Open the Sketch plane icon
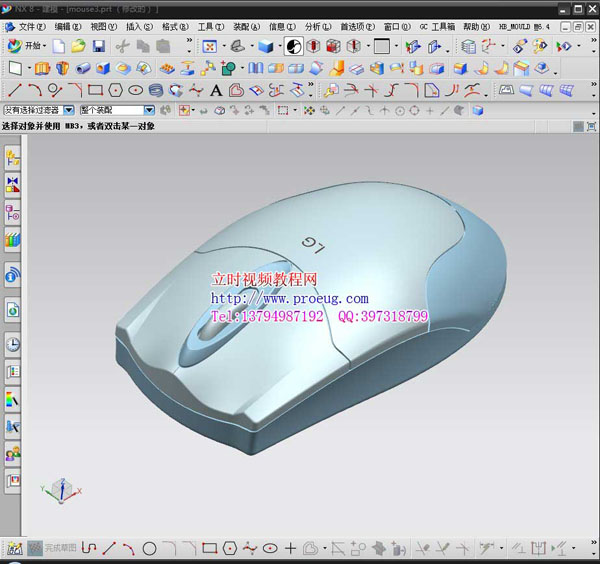 pyautogui.click(x=15, y=68)
